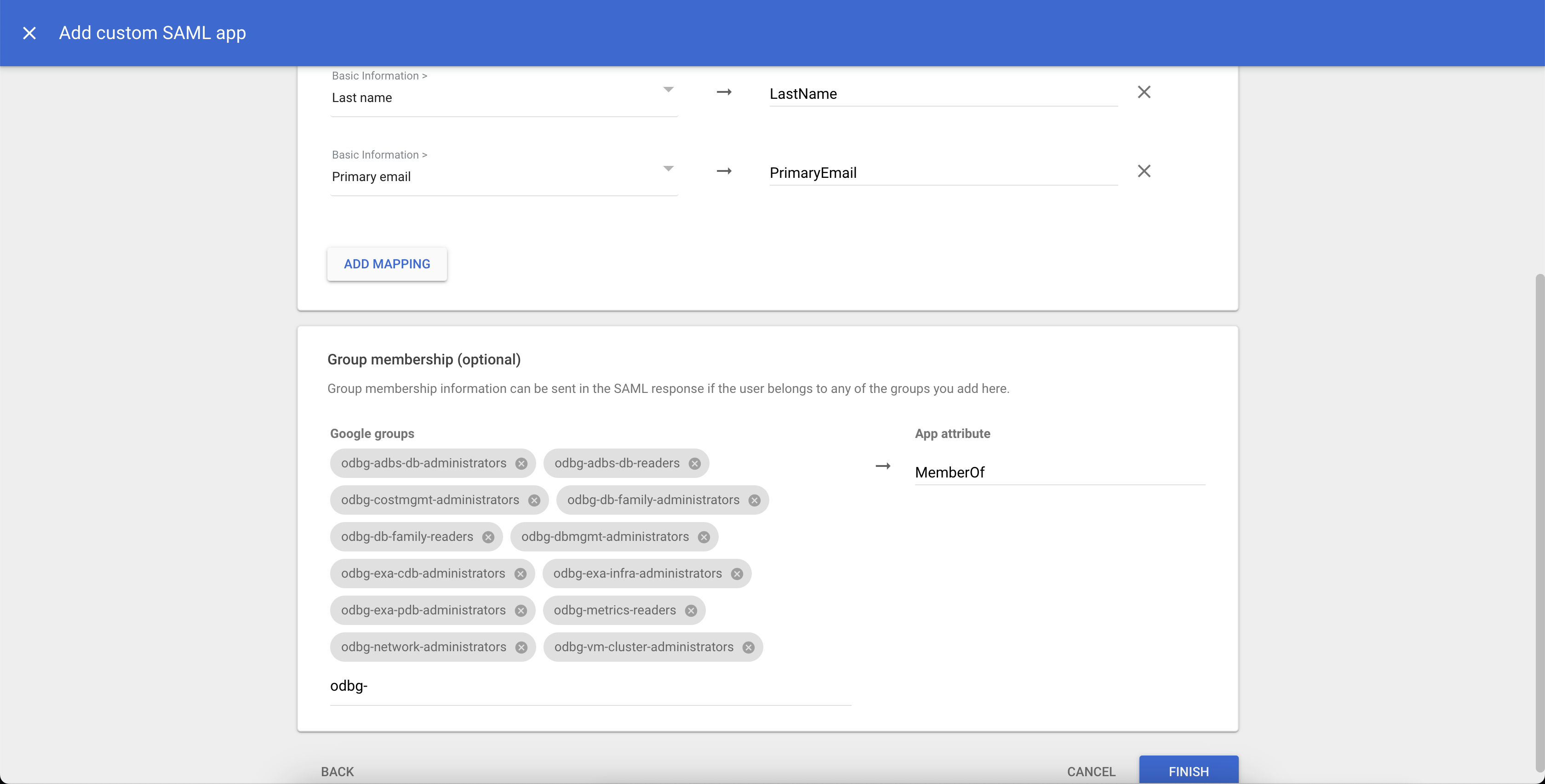Remove the odbg-adbs-db-administrators group chip
Image resolution: width=1545 pixels, height=784 pixels.
[522, 463]
